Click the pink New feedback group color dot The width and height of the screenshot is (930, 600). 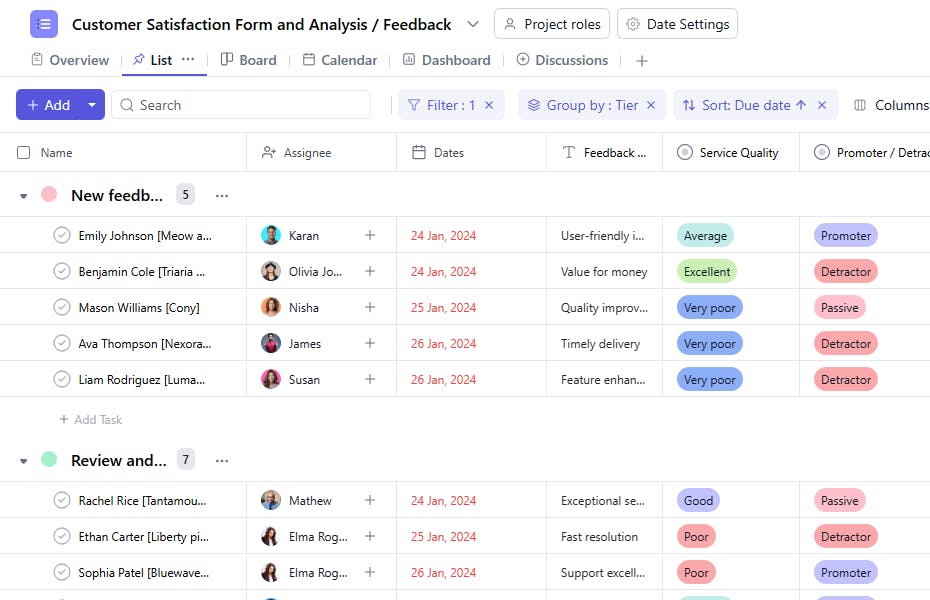[x=49, y=195]
